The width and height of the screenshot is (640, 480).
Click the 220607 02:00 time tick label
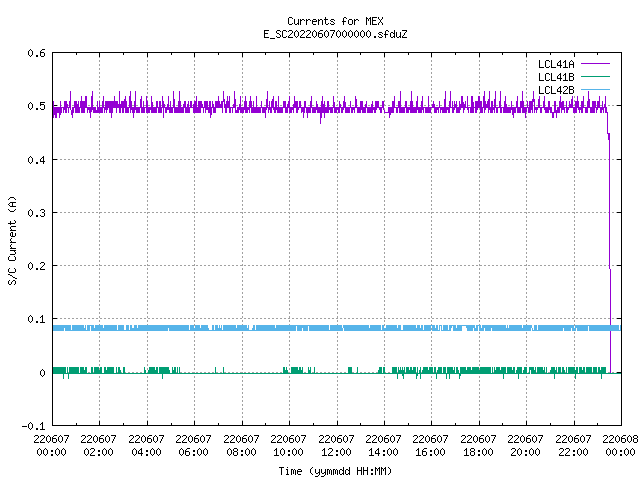pyautogui.click(x=98, y=445)
